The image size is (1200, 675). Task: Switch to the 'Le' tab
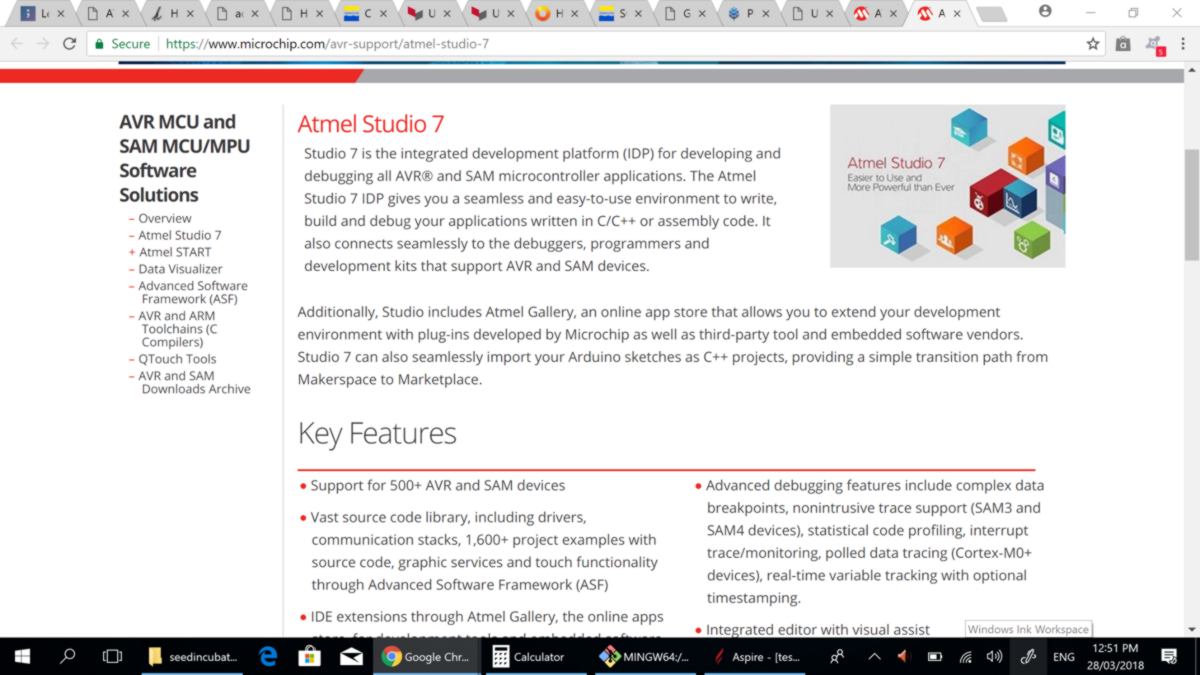pos(44,14)
